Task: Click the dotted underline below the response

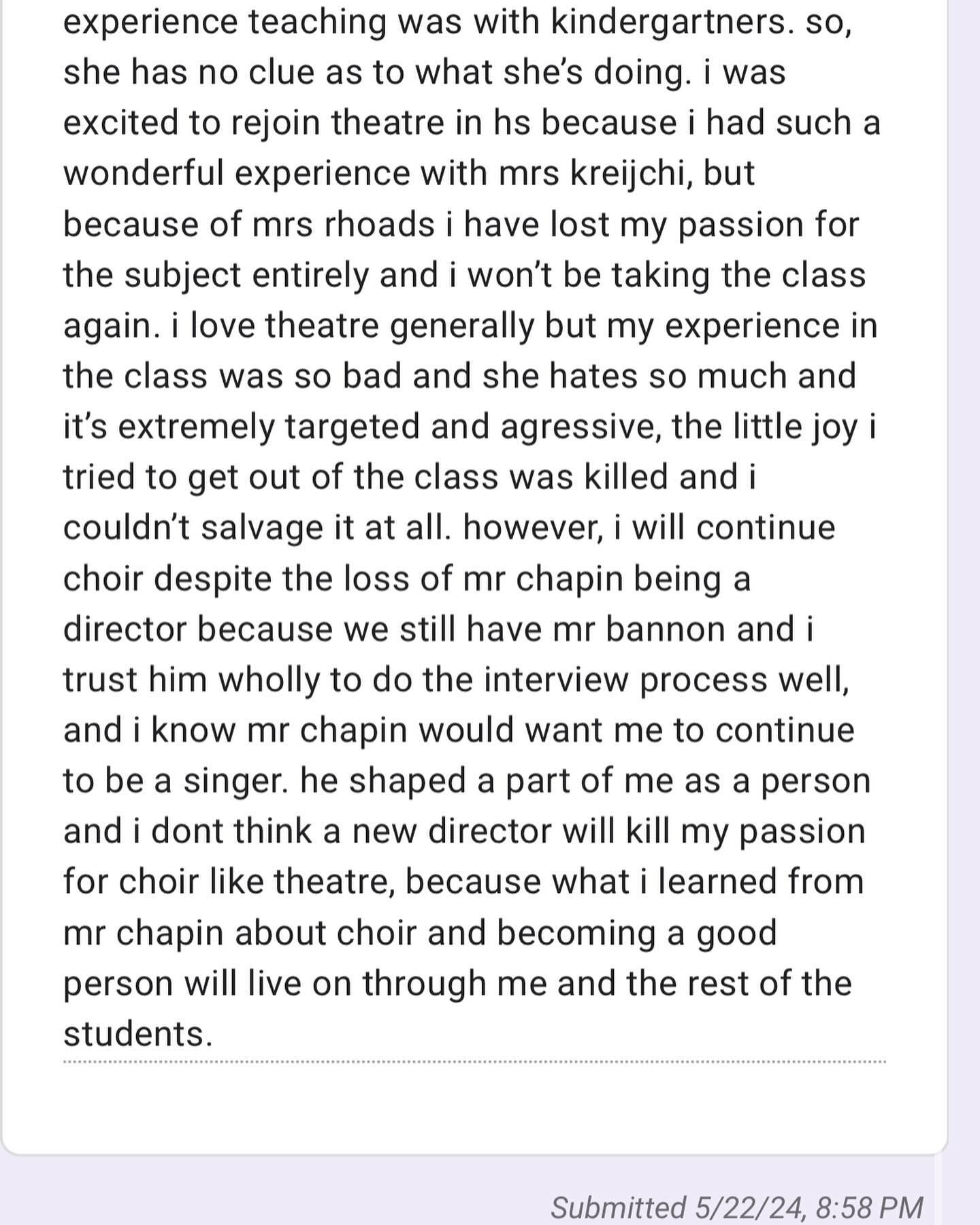Action: click(x=474, y=1061)
